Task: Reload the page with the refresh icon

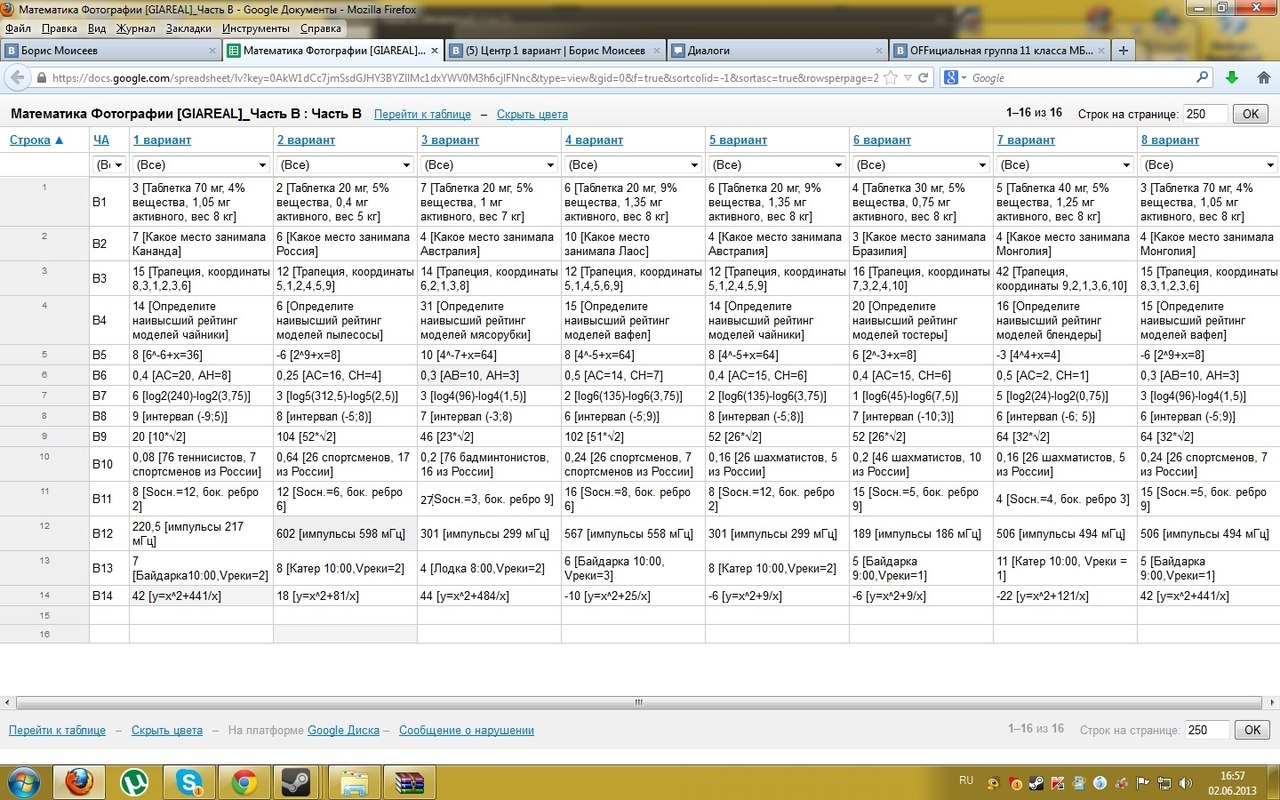Action: tap(923, 78)
